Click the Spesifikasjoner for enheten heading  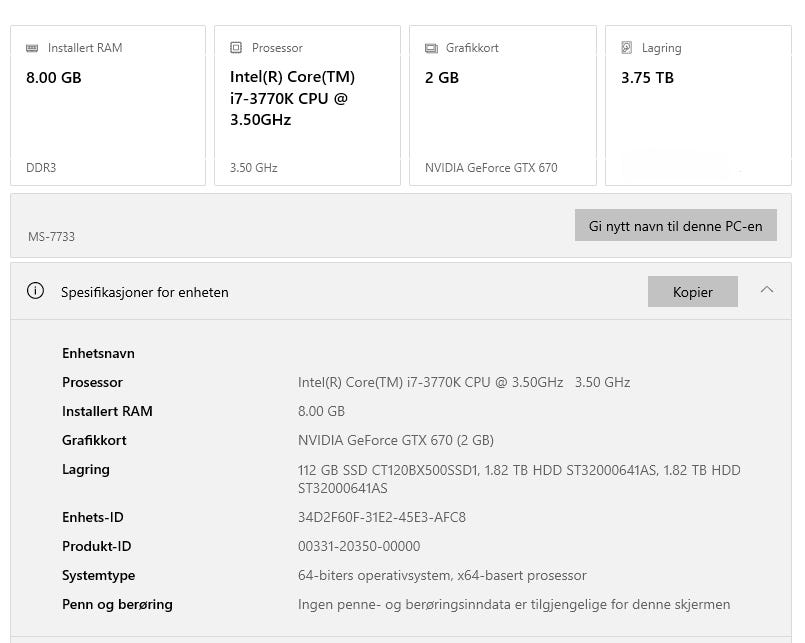145,292
